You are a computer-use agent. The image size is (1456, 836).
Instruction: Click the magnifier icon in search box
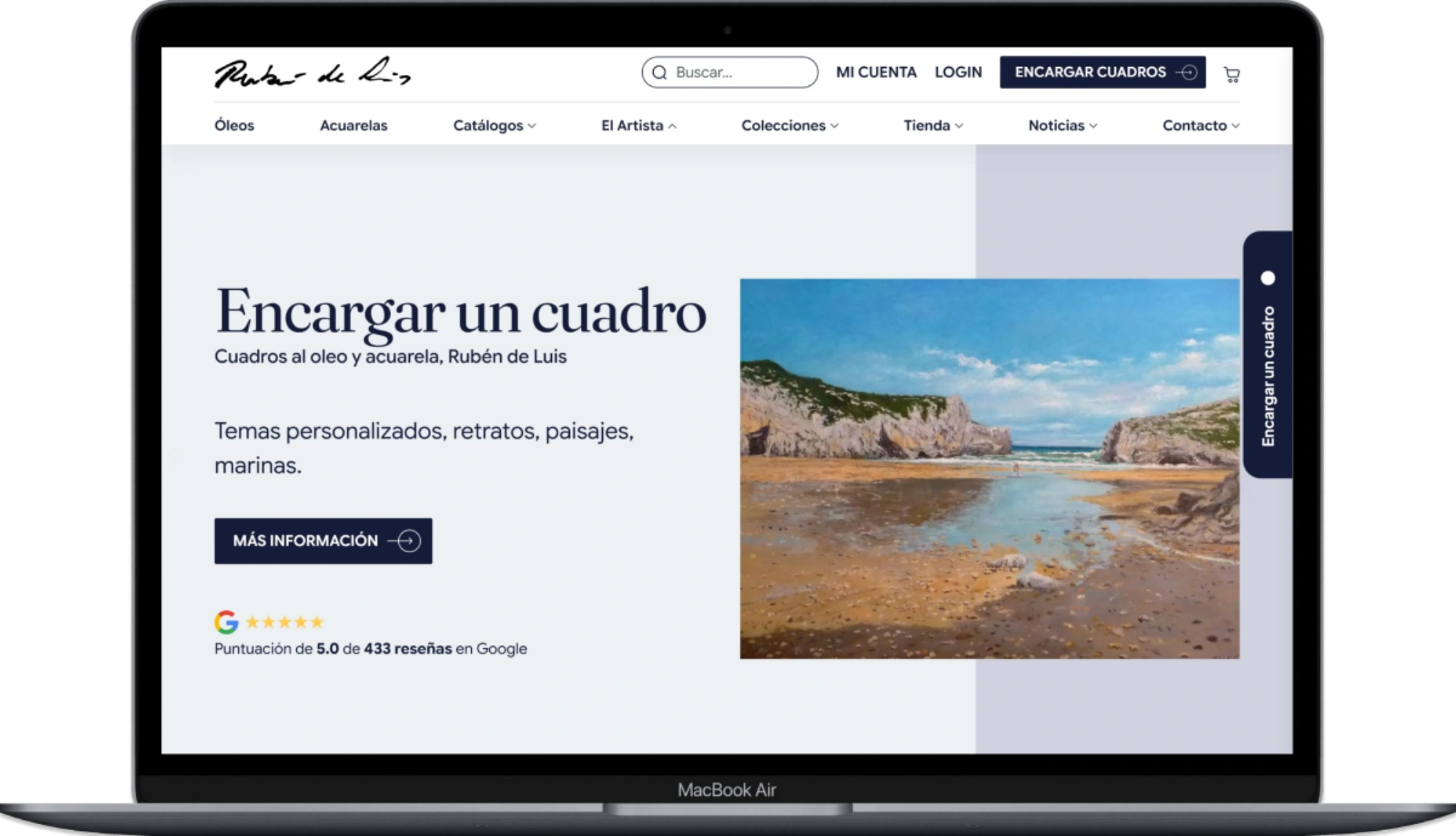[x=660, y=73]
